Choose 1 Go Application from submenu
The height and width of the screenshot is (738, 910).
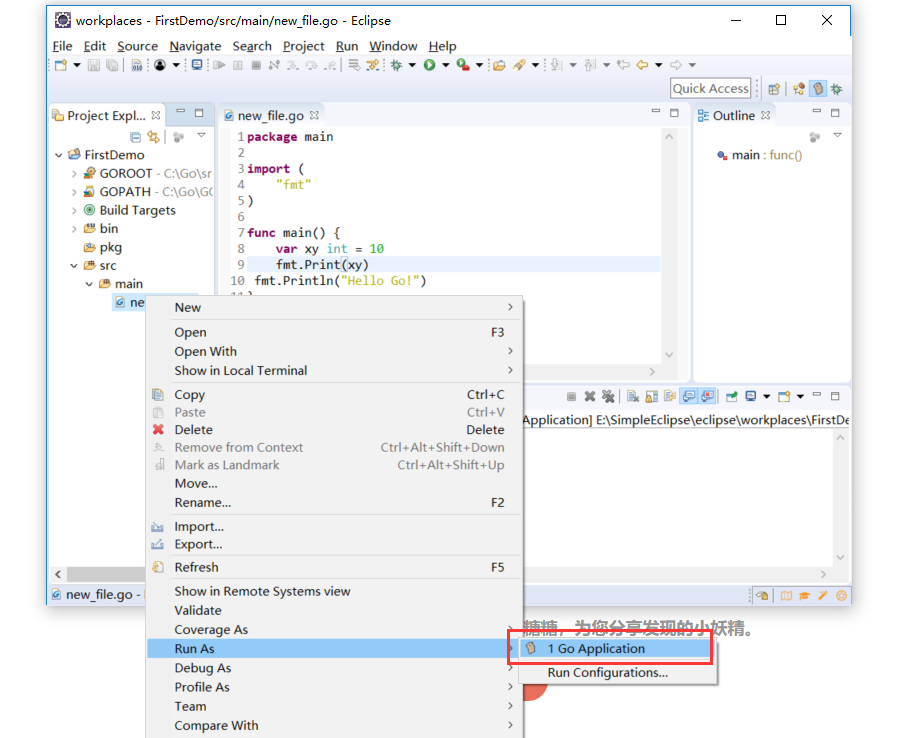pyautogui.click(x=616, y=649)
